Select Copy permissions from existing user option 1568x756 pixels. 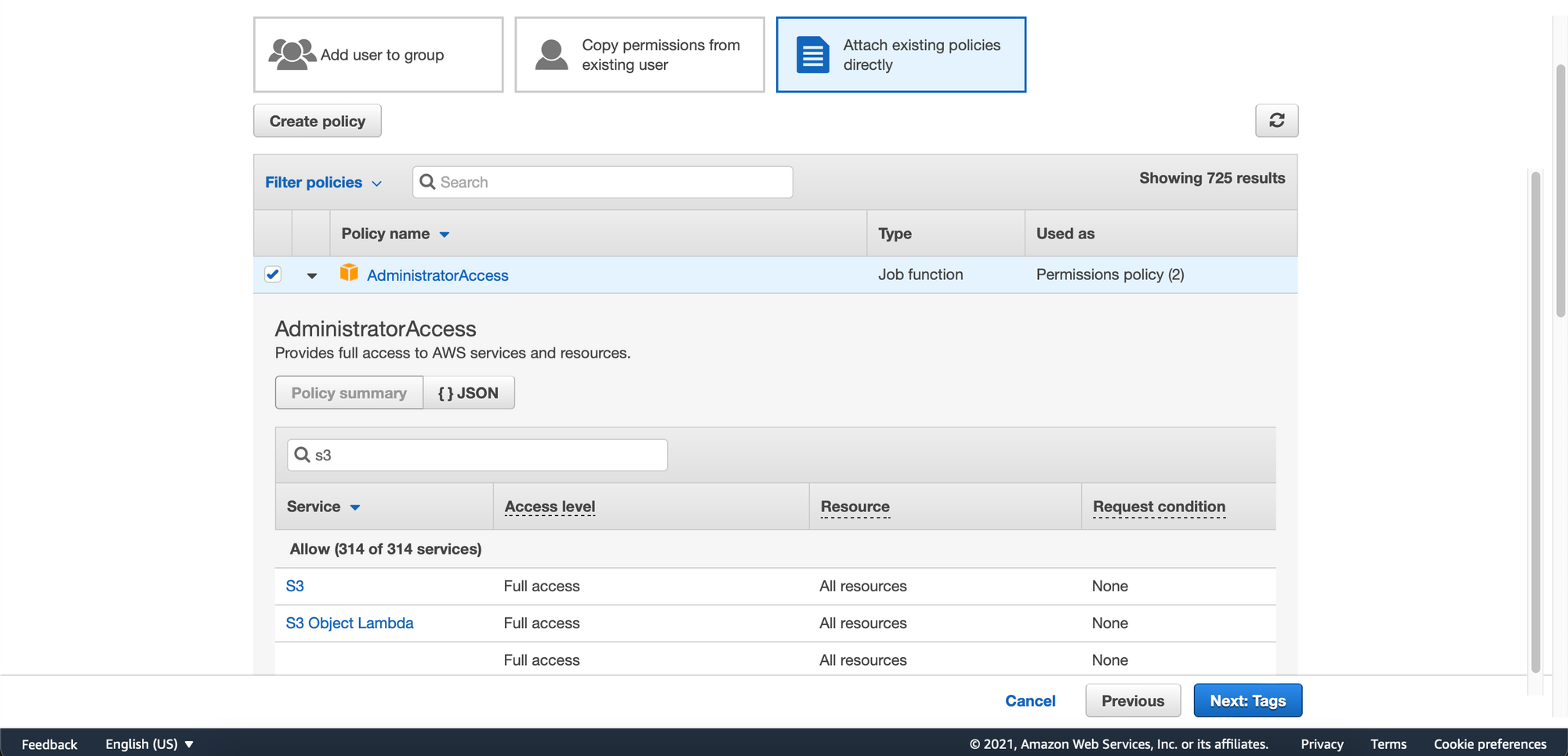[639, 55]
